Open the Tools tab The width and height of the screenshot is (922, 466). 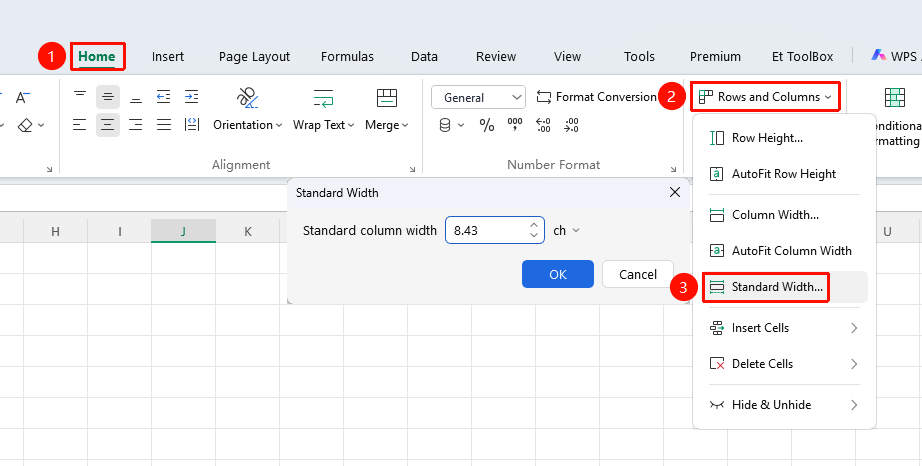tap(639, 56)
